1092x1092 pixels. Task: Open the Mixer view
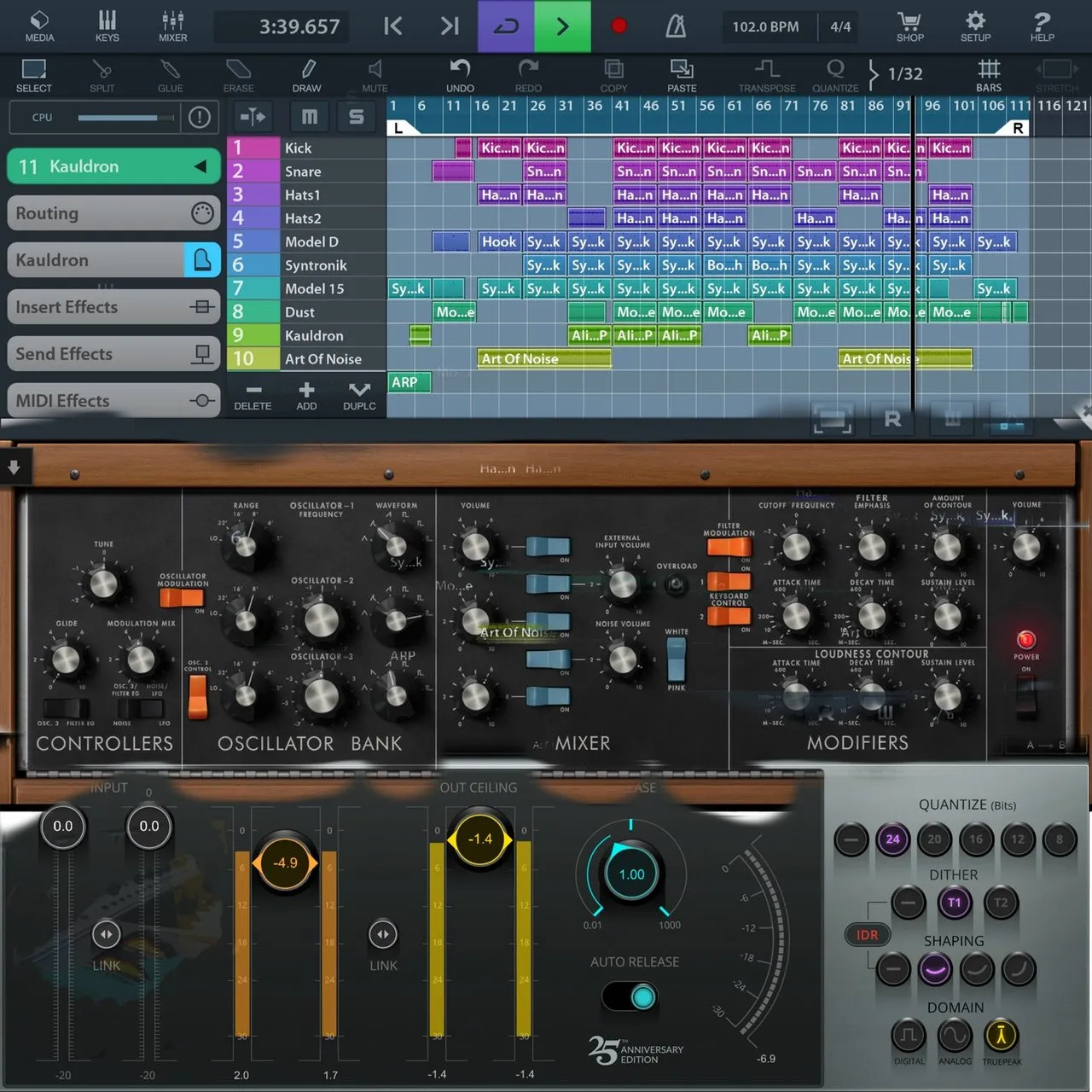click(x=172, y=26)
